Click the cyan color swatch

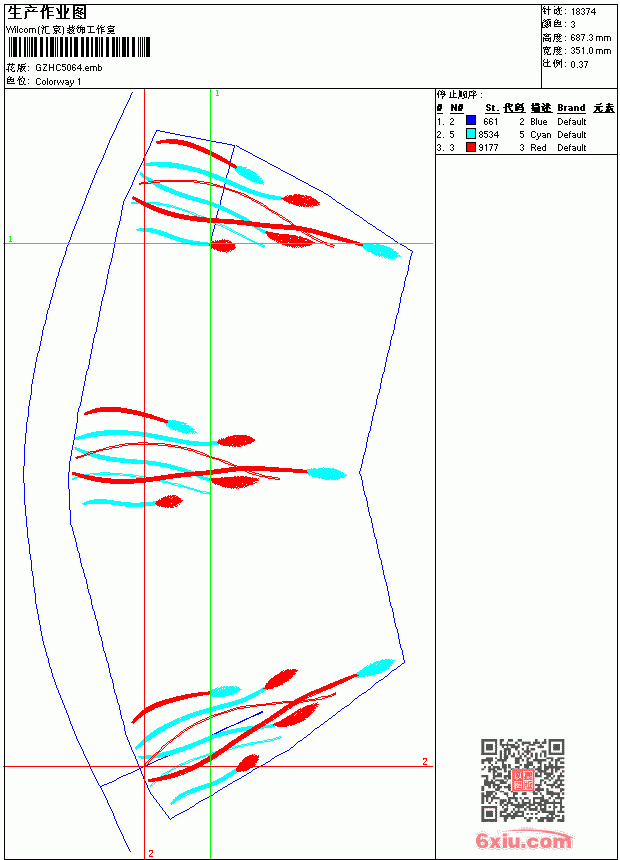coord(471,134)
